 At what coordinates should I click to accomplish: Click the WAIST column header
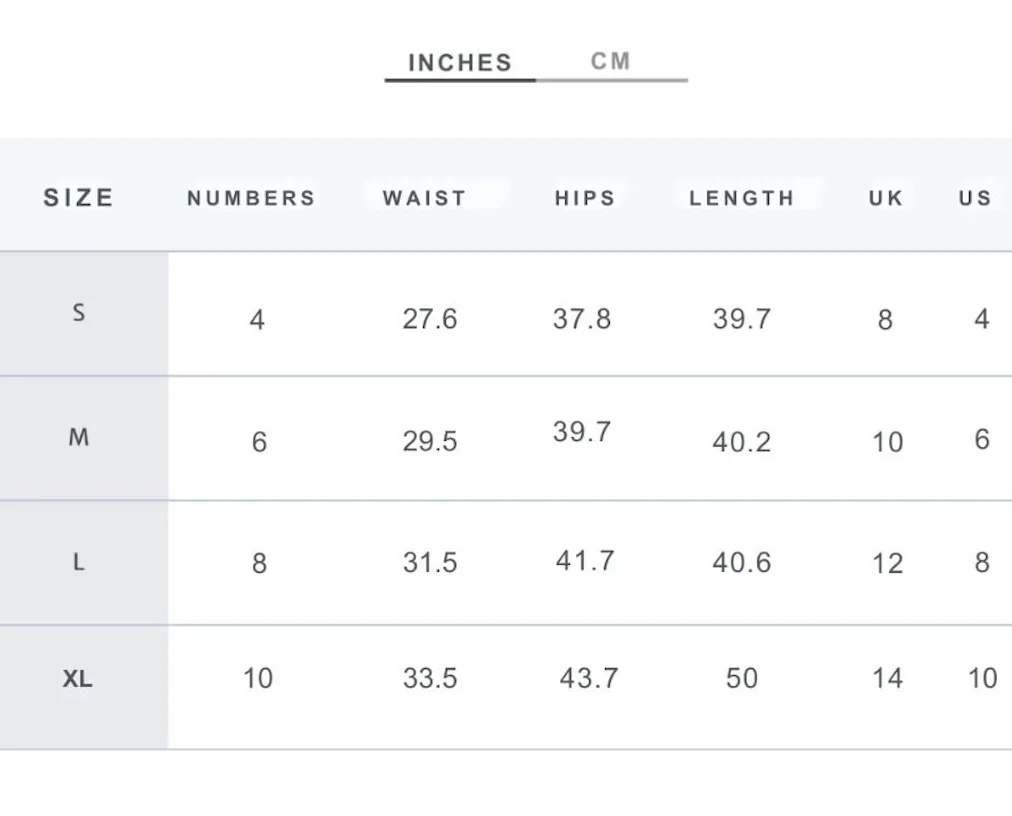424,198
